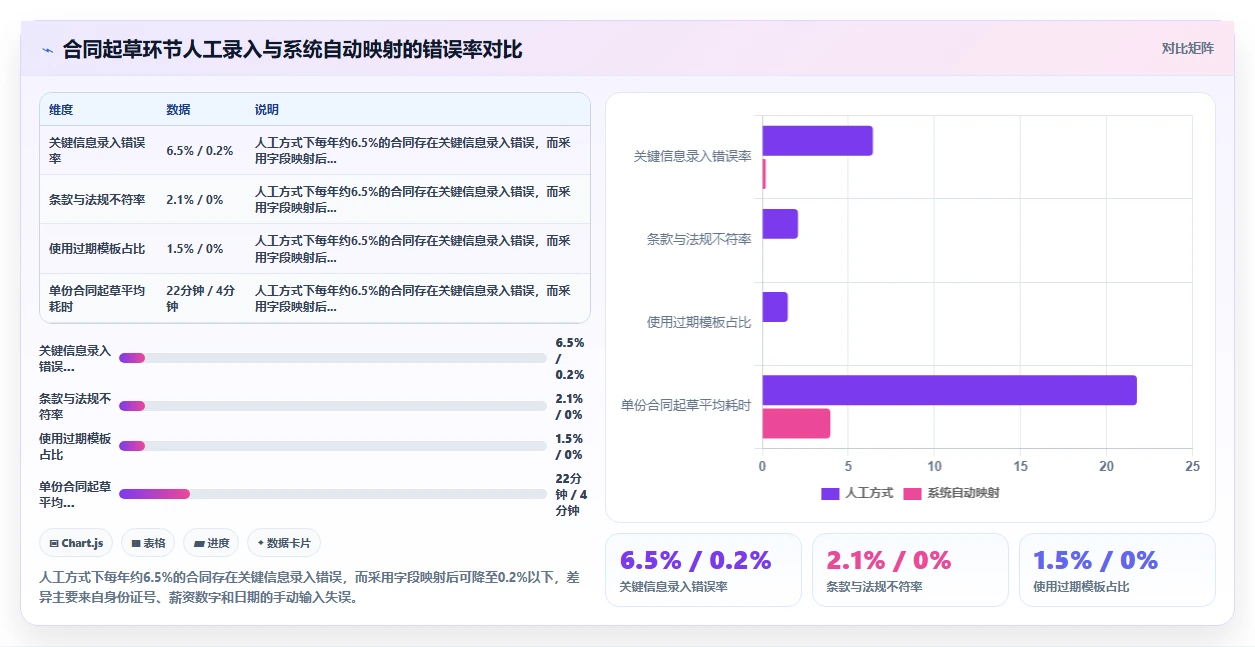Click the 关键信息录入错误率 progress bar
The width and height of the screenshot is (1255, 647).
pyautogui.click(x=333, y=358)
